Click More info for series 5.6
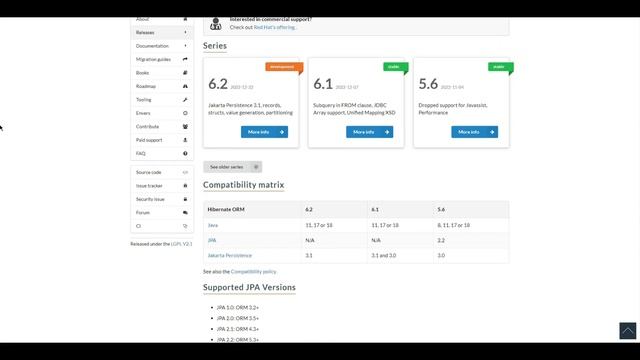Screen dimensions: 640x360 coord(474,132)
